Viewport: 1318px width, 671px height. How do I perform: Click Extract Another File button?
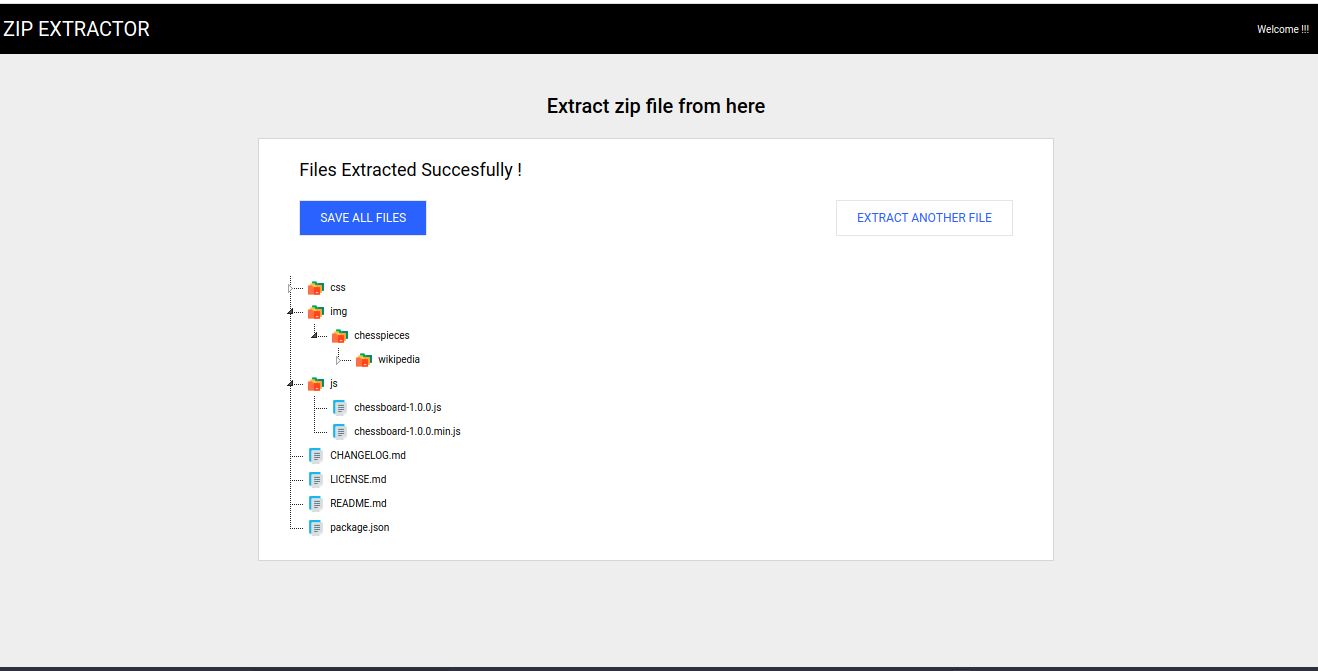(924, 218)
